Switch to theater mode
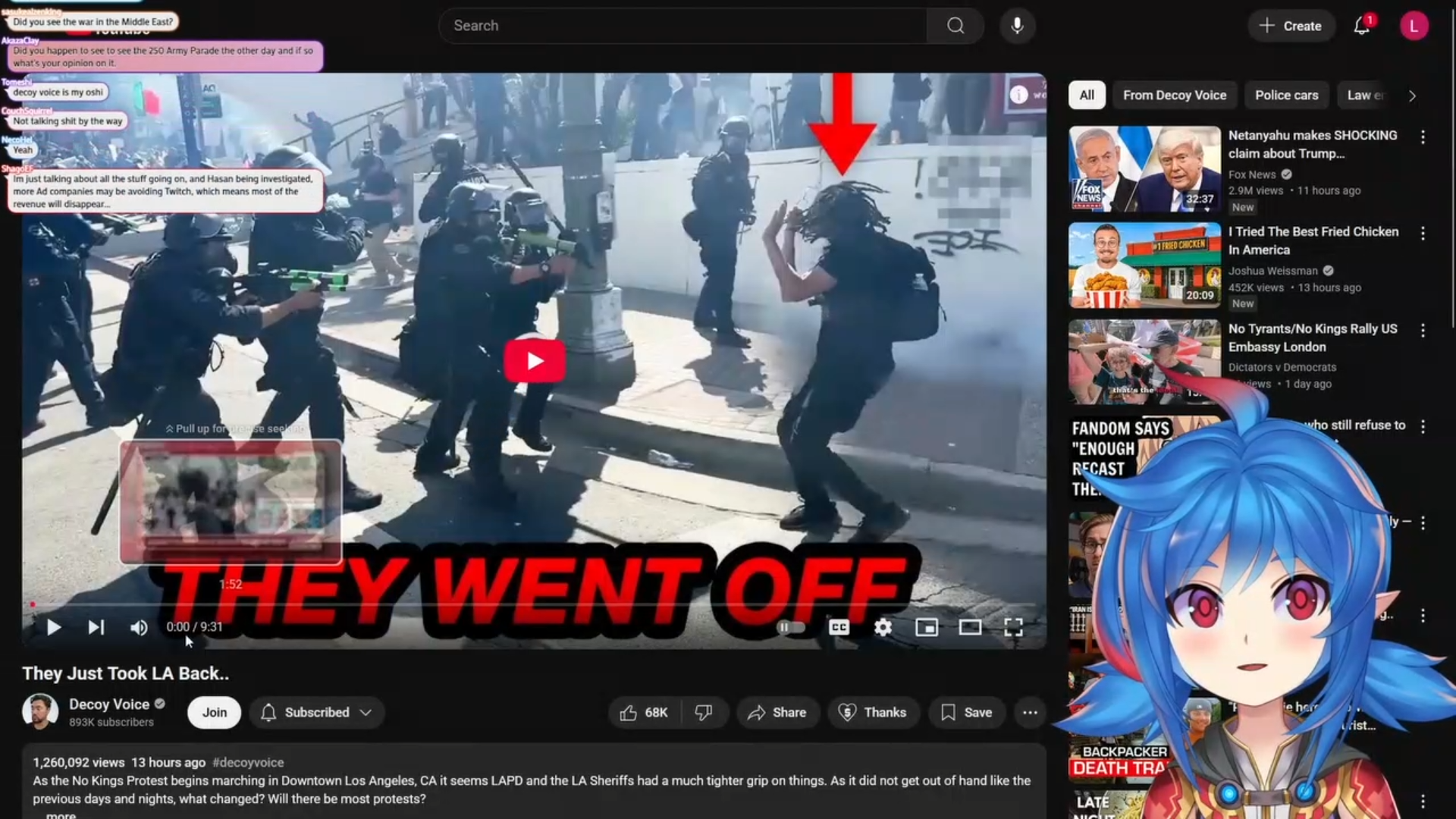The width and height of the screenshot is (1456, 819). tap(970, 627)
